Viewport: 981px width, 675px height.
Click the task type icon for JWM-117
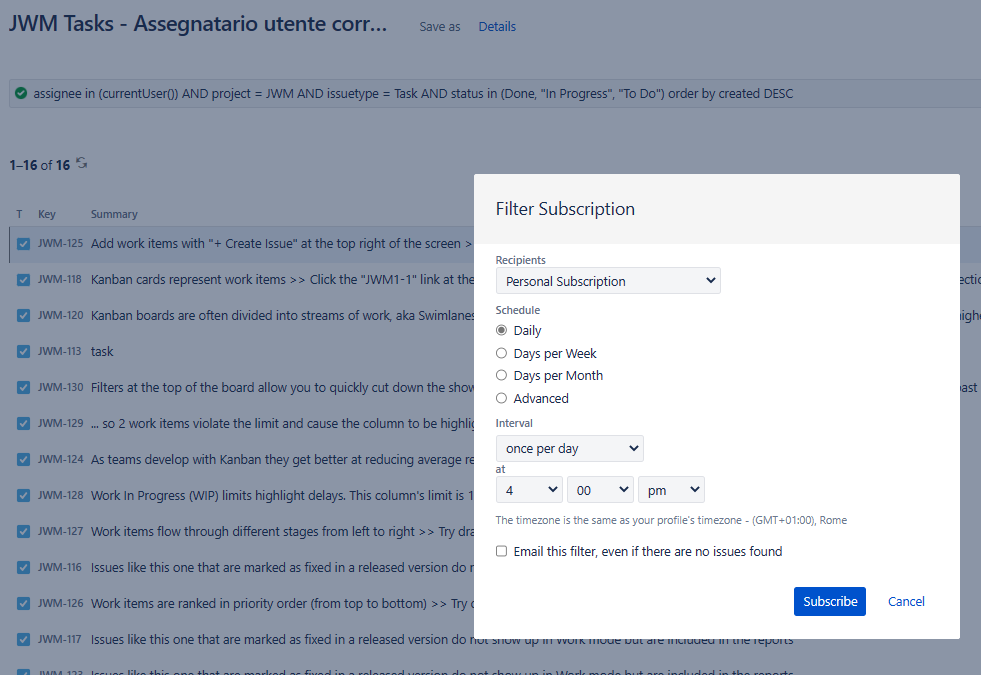(x=23, y=639)
